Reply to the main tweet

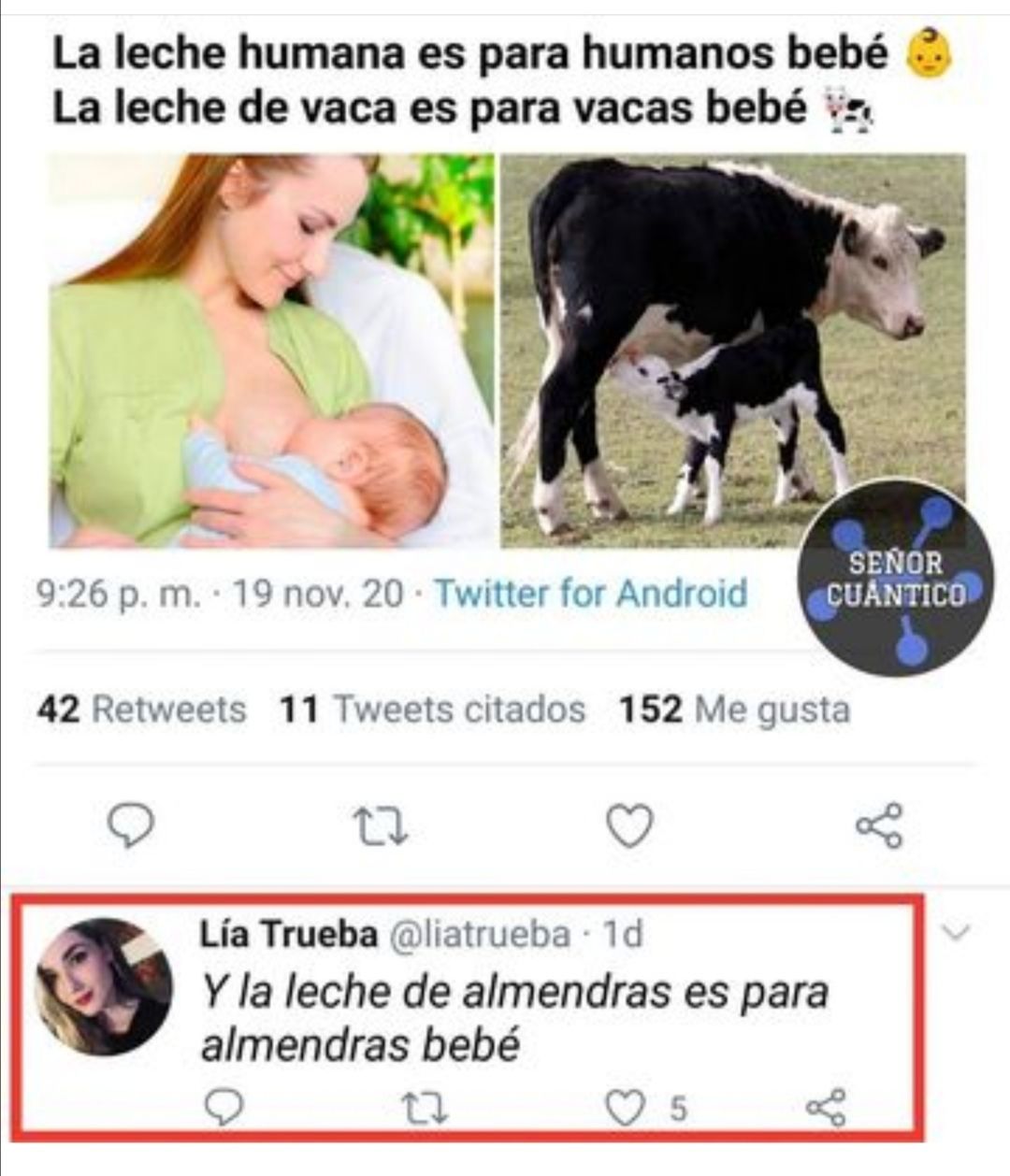coord(131,825)
